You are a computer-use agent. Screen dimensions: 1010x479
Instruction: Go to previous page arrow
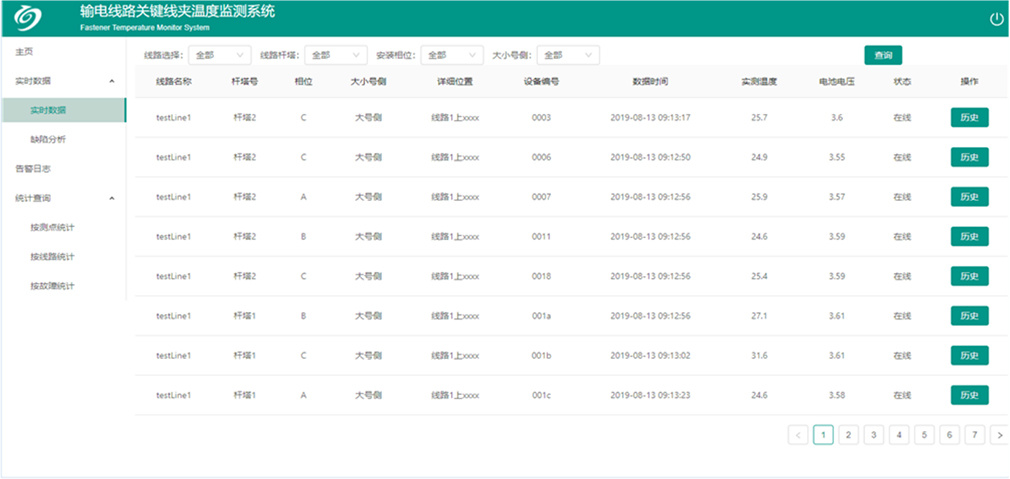point(798,435)
